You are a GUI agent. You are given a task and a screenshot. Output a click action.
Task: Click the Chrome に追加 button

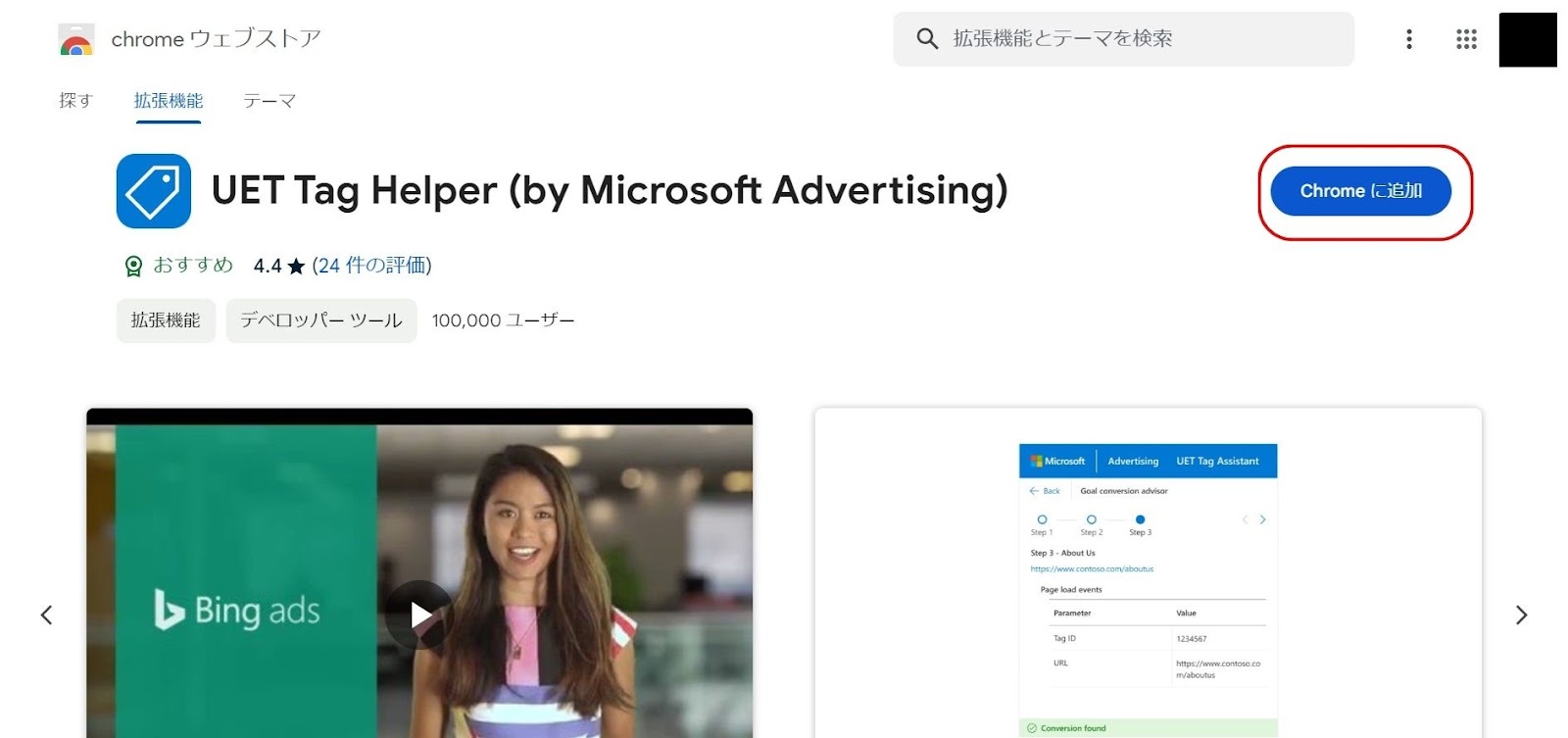pos(1360,191)
